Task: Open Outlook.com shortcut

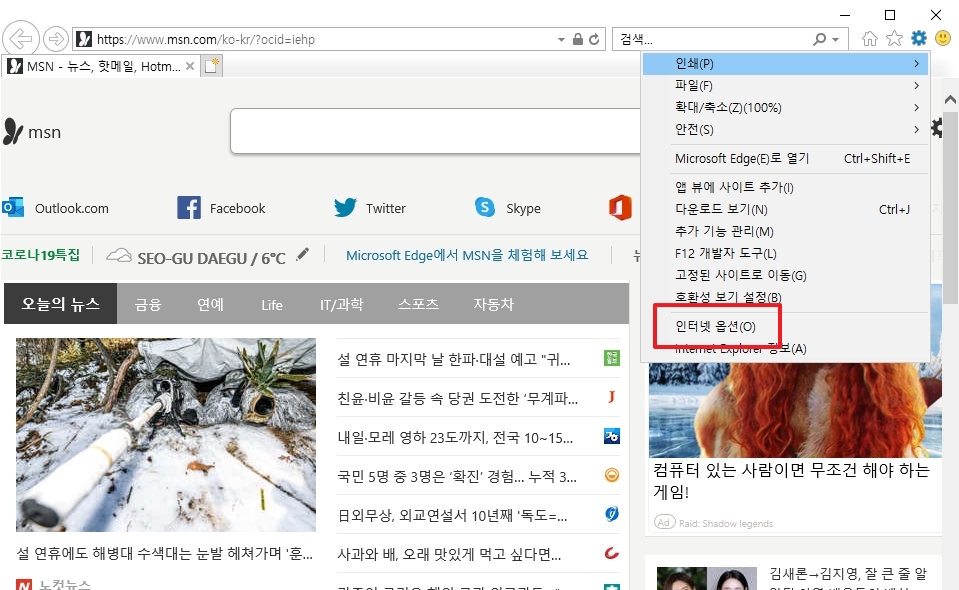Action: point(56,208)
